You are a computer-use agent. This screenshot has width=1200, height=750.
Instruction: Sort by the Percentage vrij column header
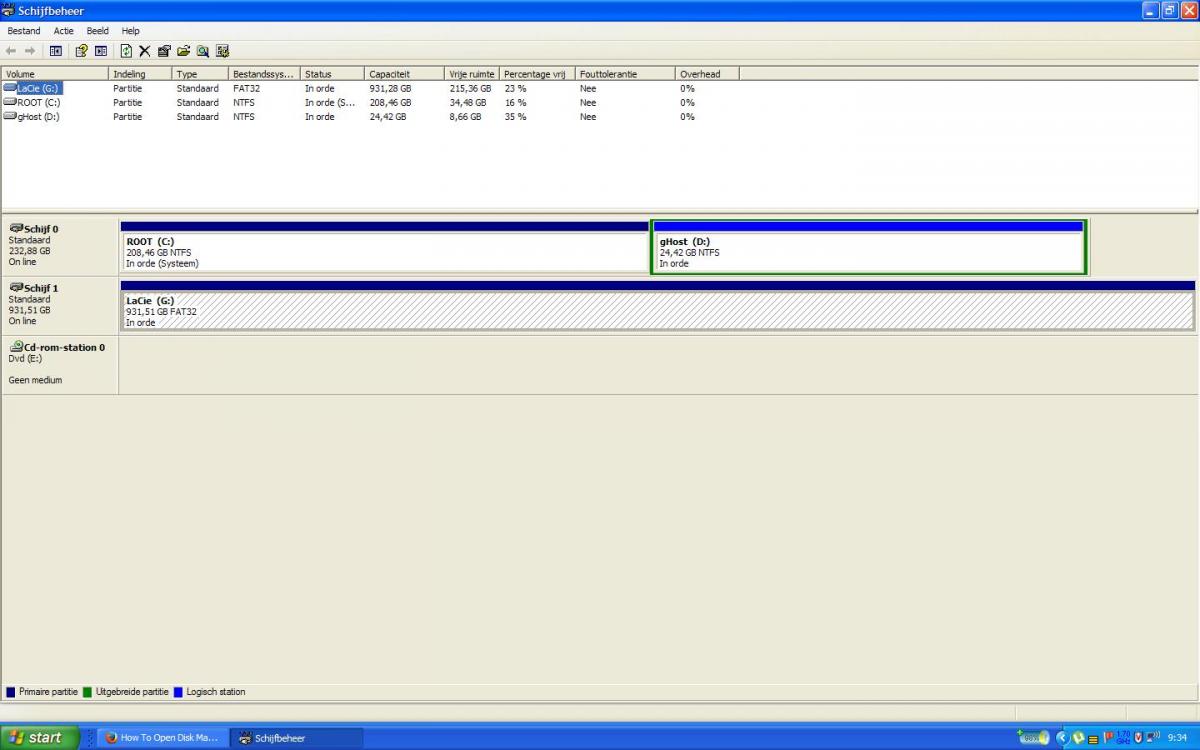pyautogui.click(x=538, y=74)
